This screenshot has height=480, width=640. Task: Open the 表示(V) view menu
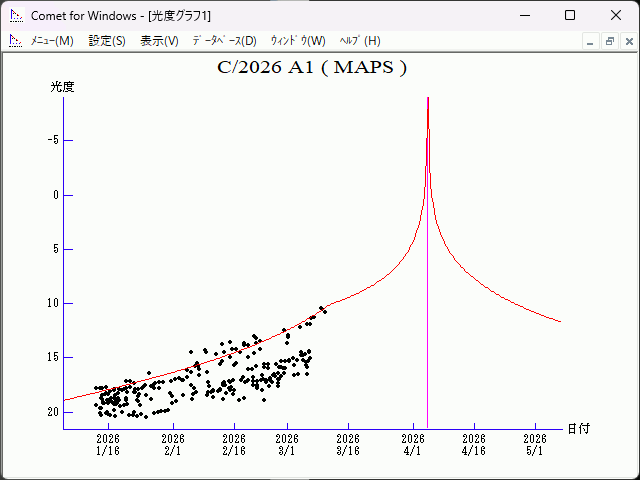[159, 41]
